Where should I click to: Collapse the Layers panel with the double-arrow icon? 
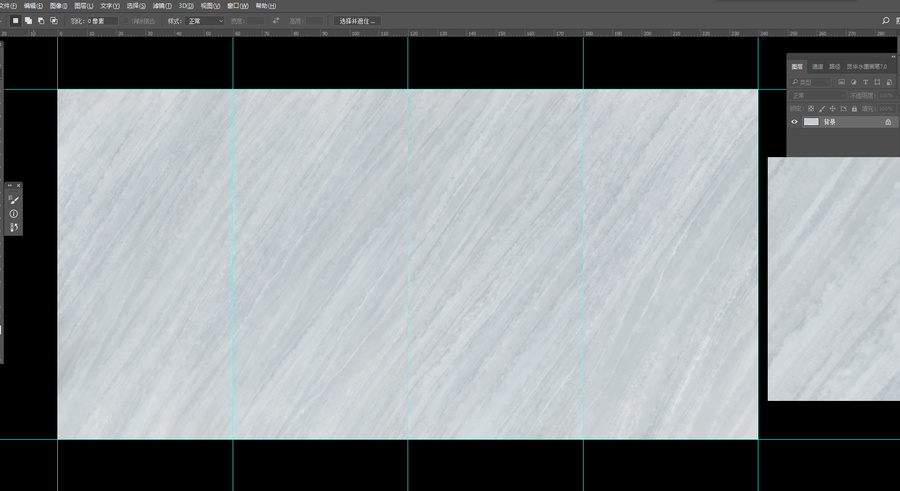(x=893, y=57)
